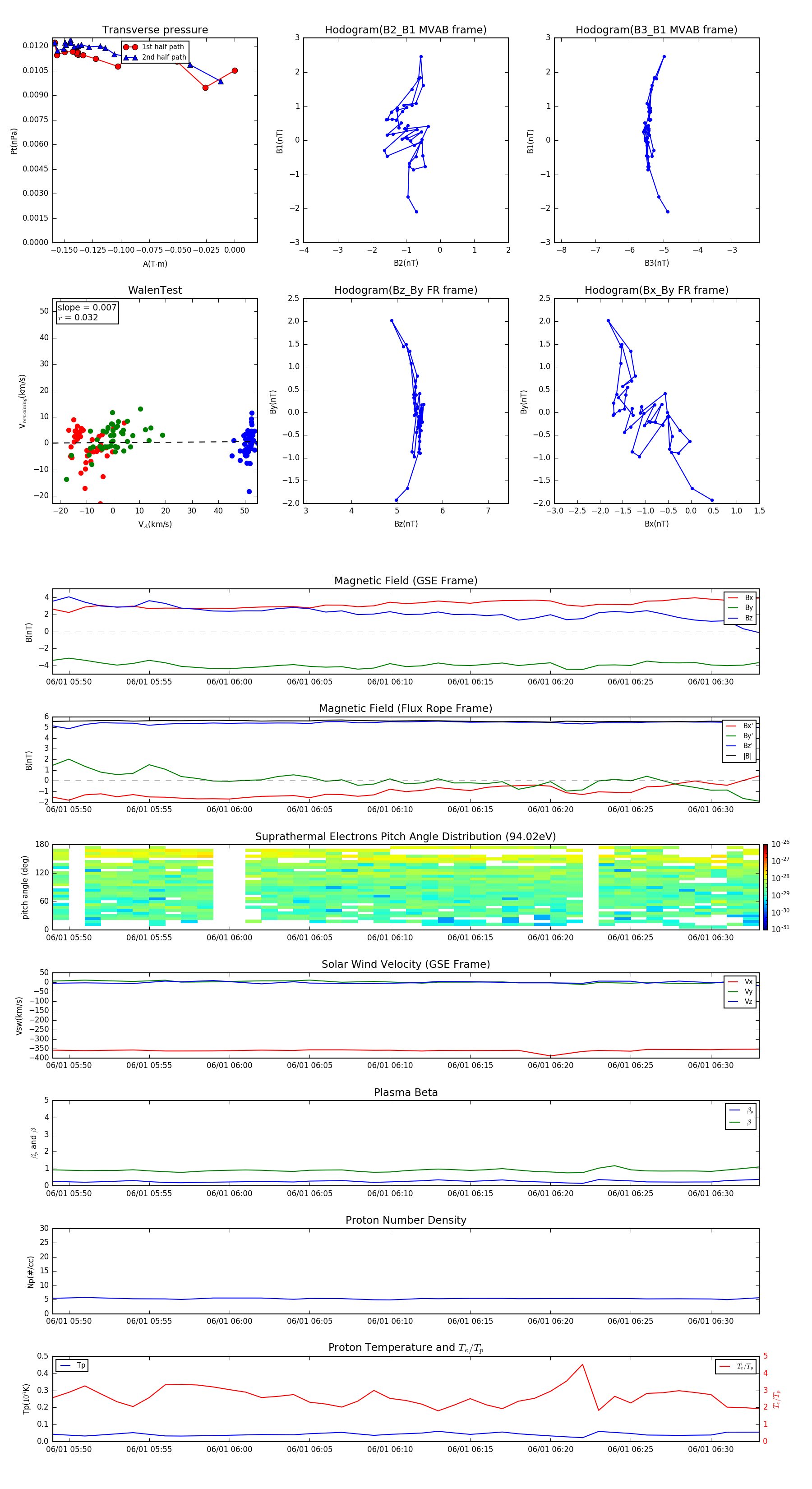Screen dimensions: 812x1489
Task: Click the 'A(T·m)' x-axis label
Action: (x=155, y=264)
